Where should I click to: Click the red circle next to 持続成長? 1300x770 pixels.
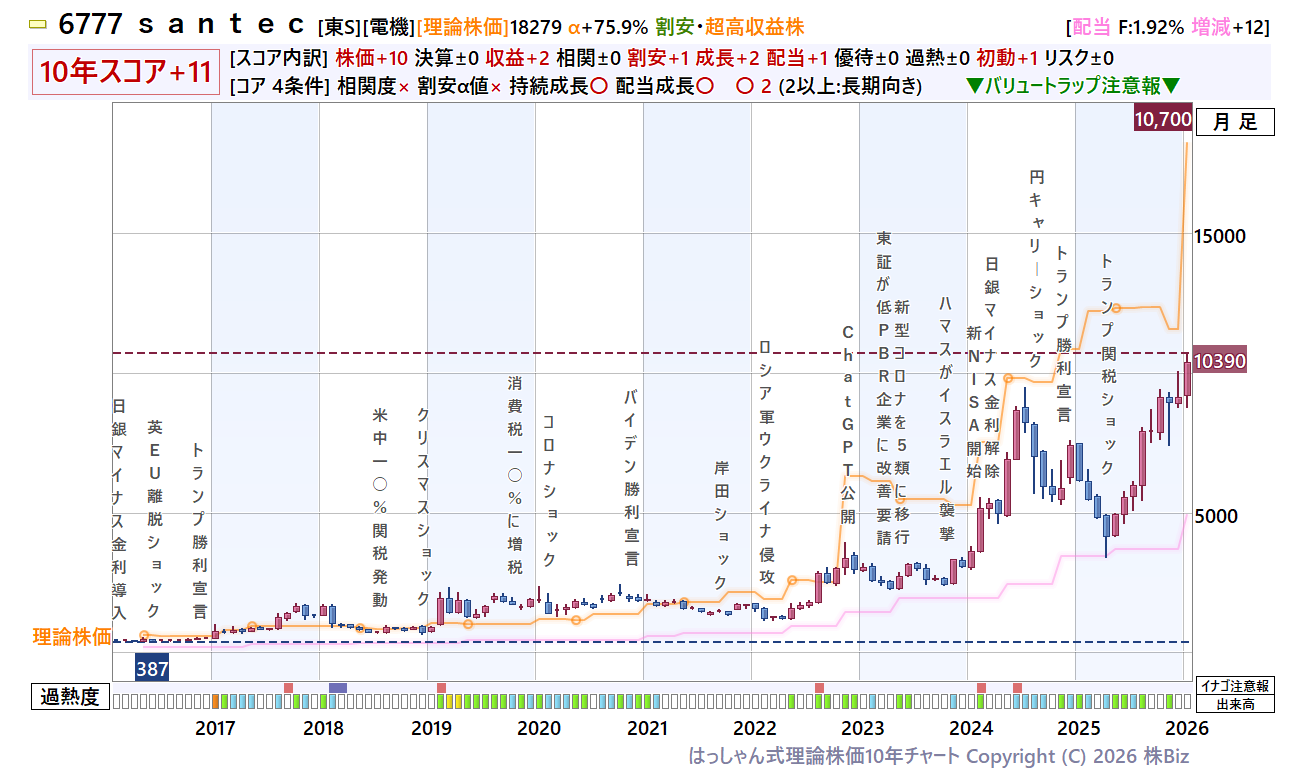pyautogui.click(x=598, y=86)
